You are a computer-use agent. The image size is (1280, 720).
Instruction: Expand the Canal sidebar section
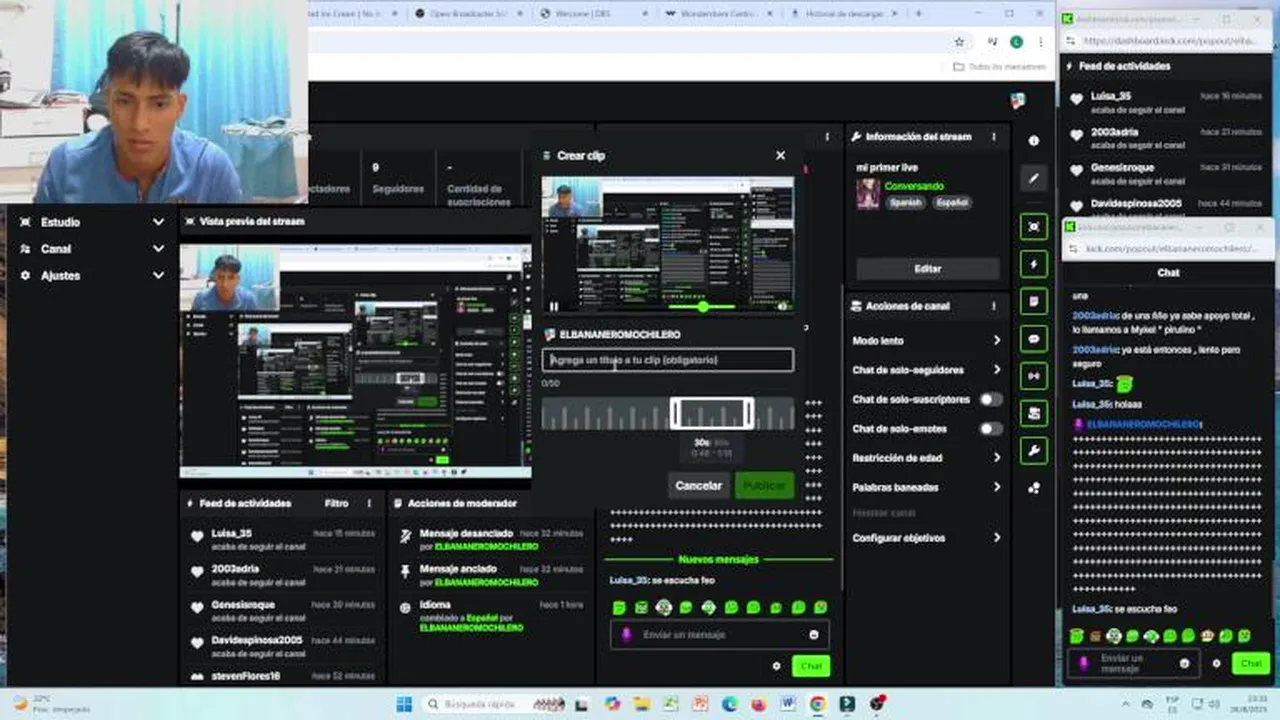click(x=90, y=249)
